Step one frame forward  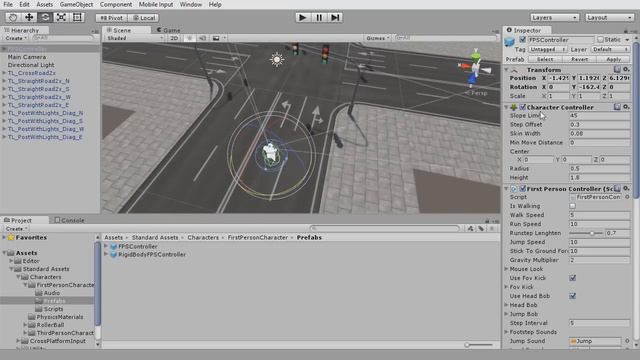(335, 18)
